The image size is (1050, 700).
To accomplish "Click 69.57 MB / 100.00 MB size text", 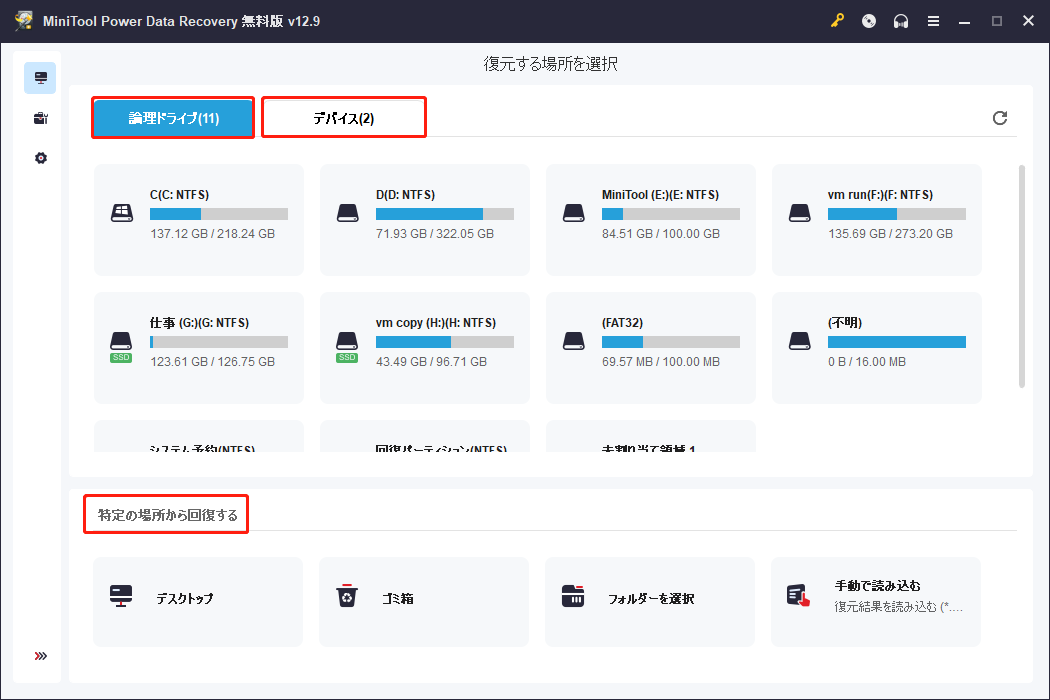I will point(661,362).
